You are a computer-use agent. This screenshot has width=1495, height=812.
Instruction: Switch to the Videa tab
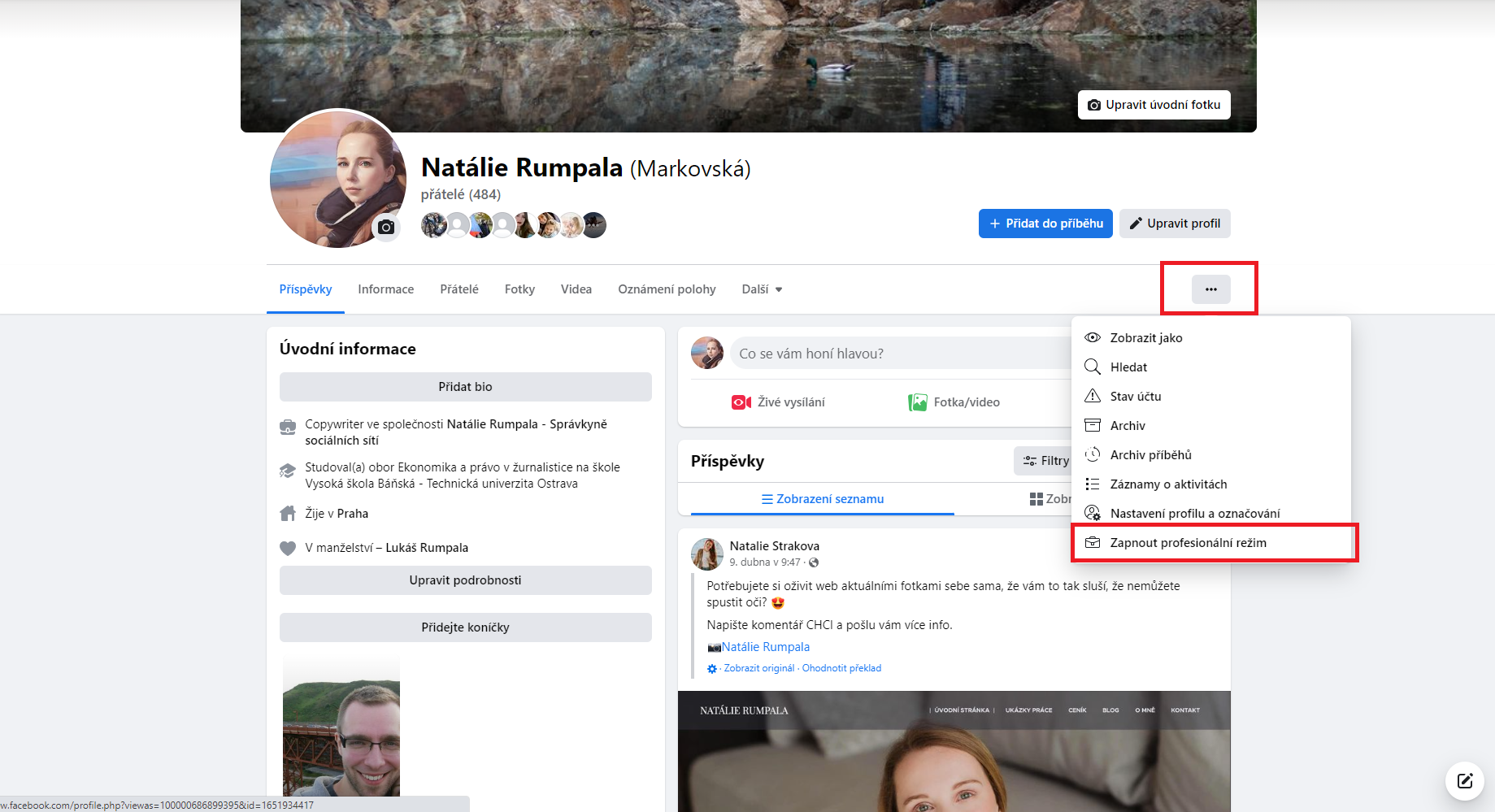pyautogui.click(x=576, y=289)
